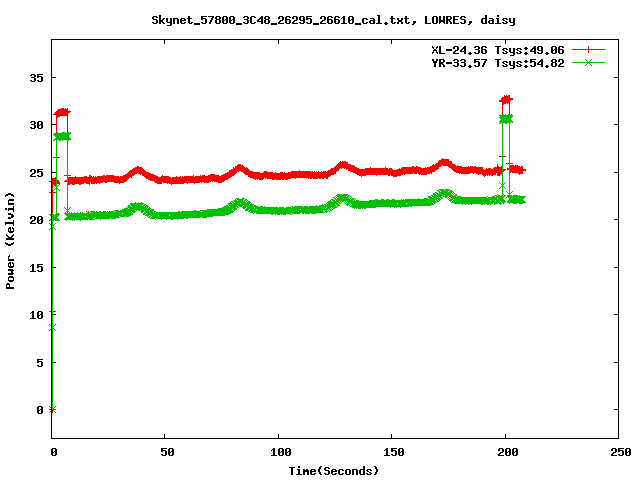Click y-axis tick label 15
The width and height of the screenshot is (640, 480).
click(36, 268)
